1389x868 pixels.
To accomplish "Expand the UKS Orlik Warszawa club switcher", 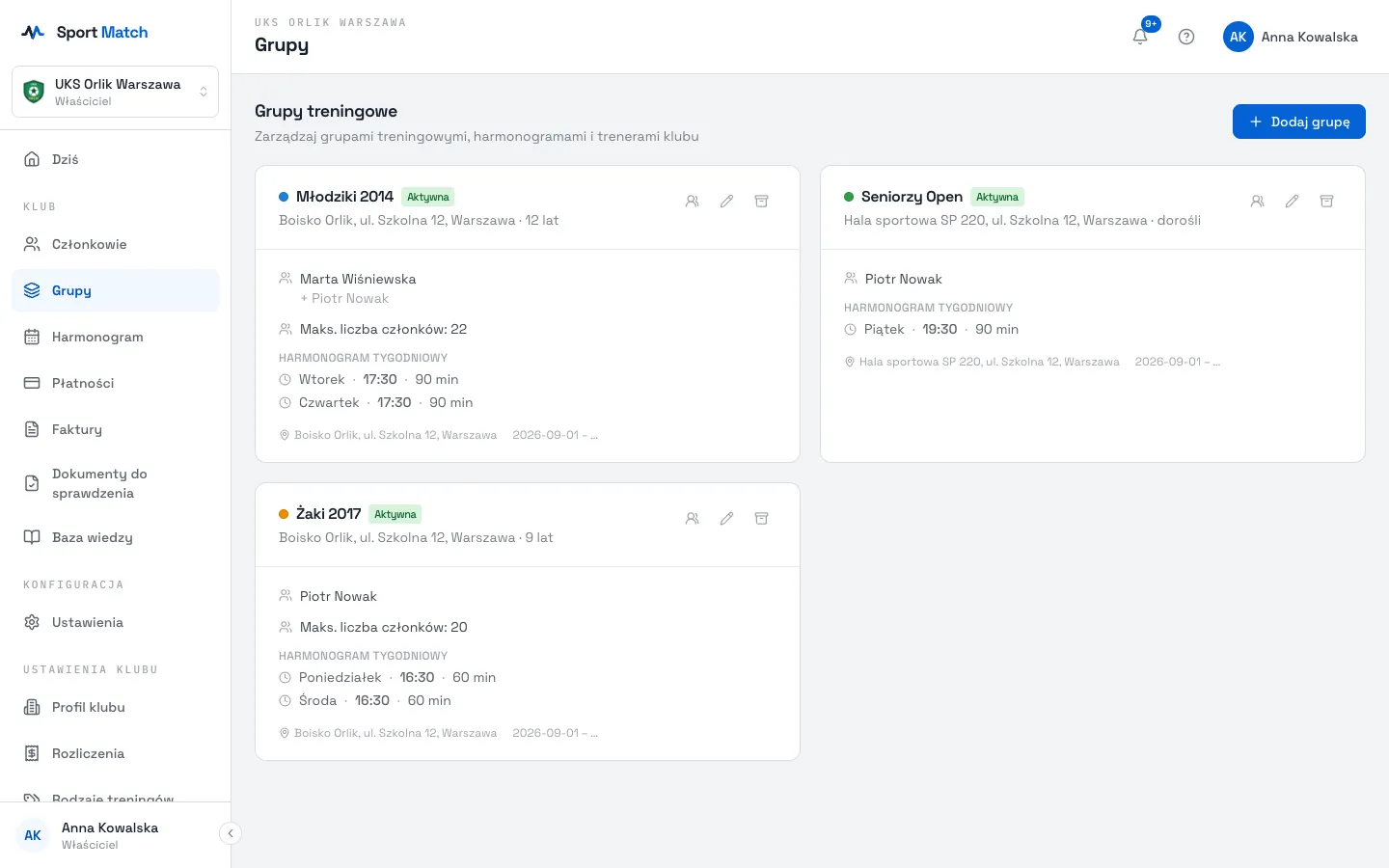I will pos(115,92).
